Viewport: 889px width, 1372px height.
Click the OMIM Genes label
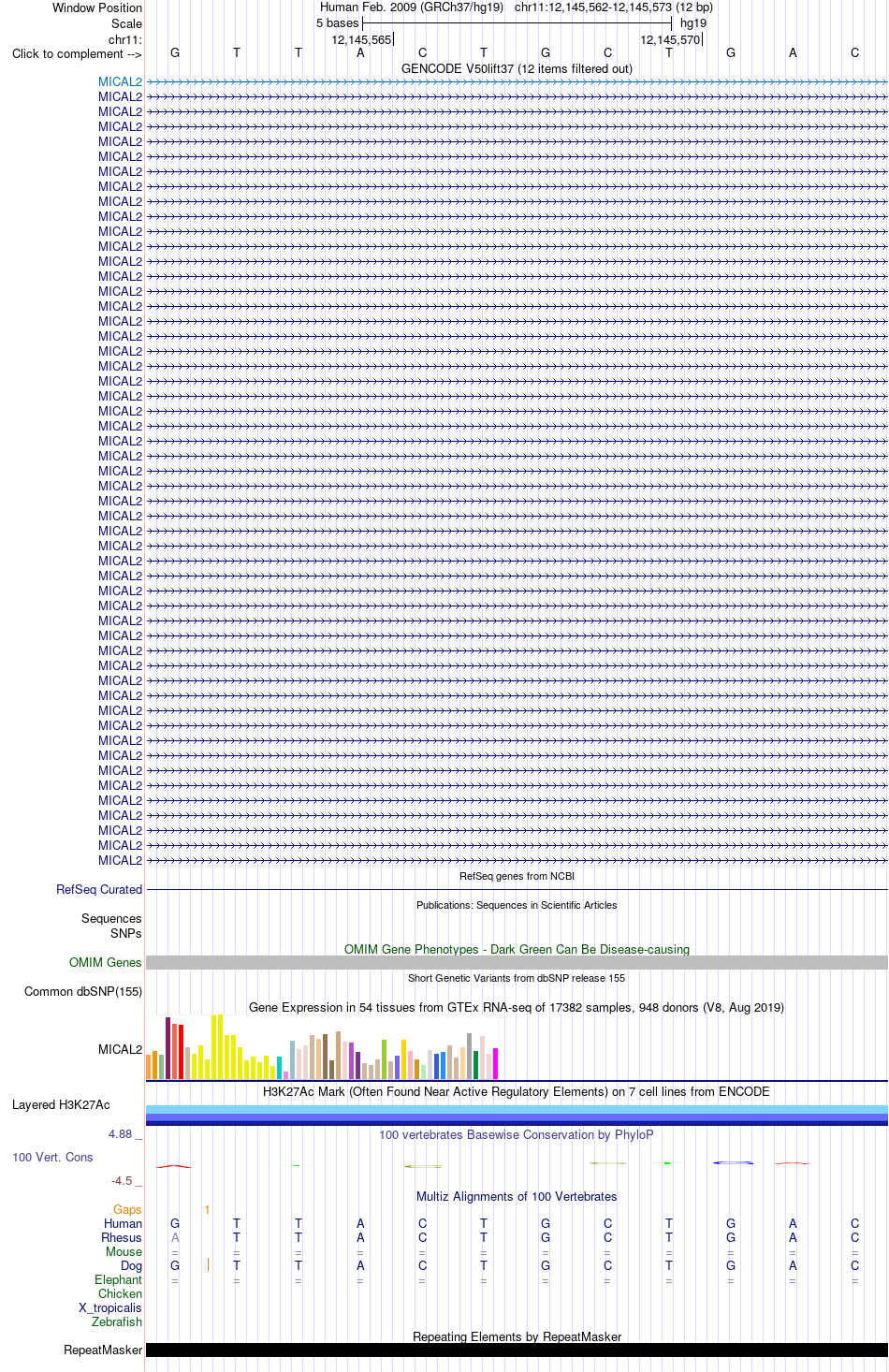(x=105, y=962)
